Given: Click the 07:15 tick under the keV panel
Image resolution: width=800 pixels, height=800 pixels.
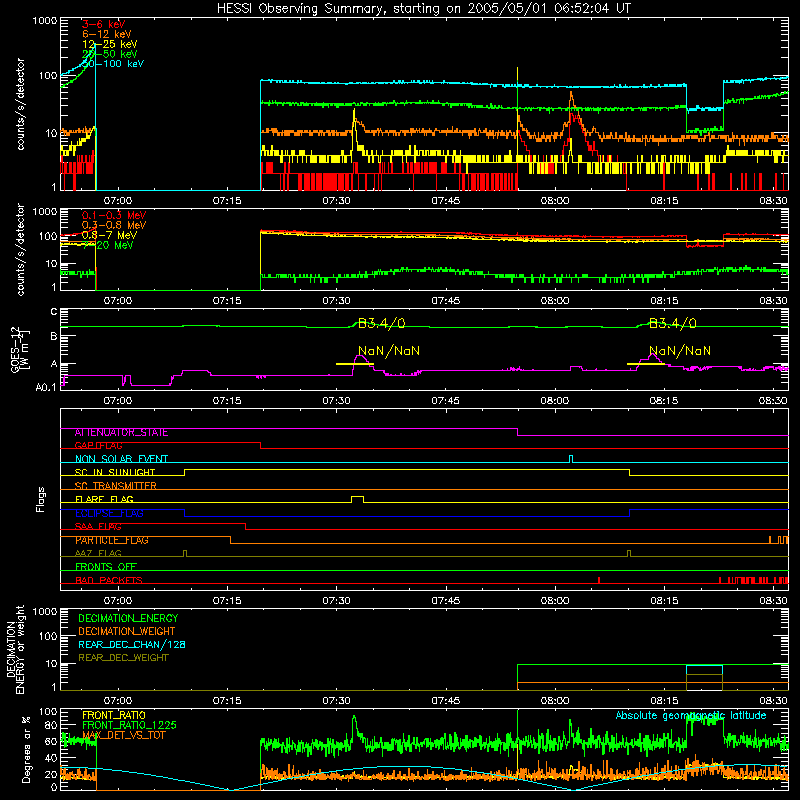Looking at the screenshot, I should click(x=227, y=201).
